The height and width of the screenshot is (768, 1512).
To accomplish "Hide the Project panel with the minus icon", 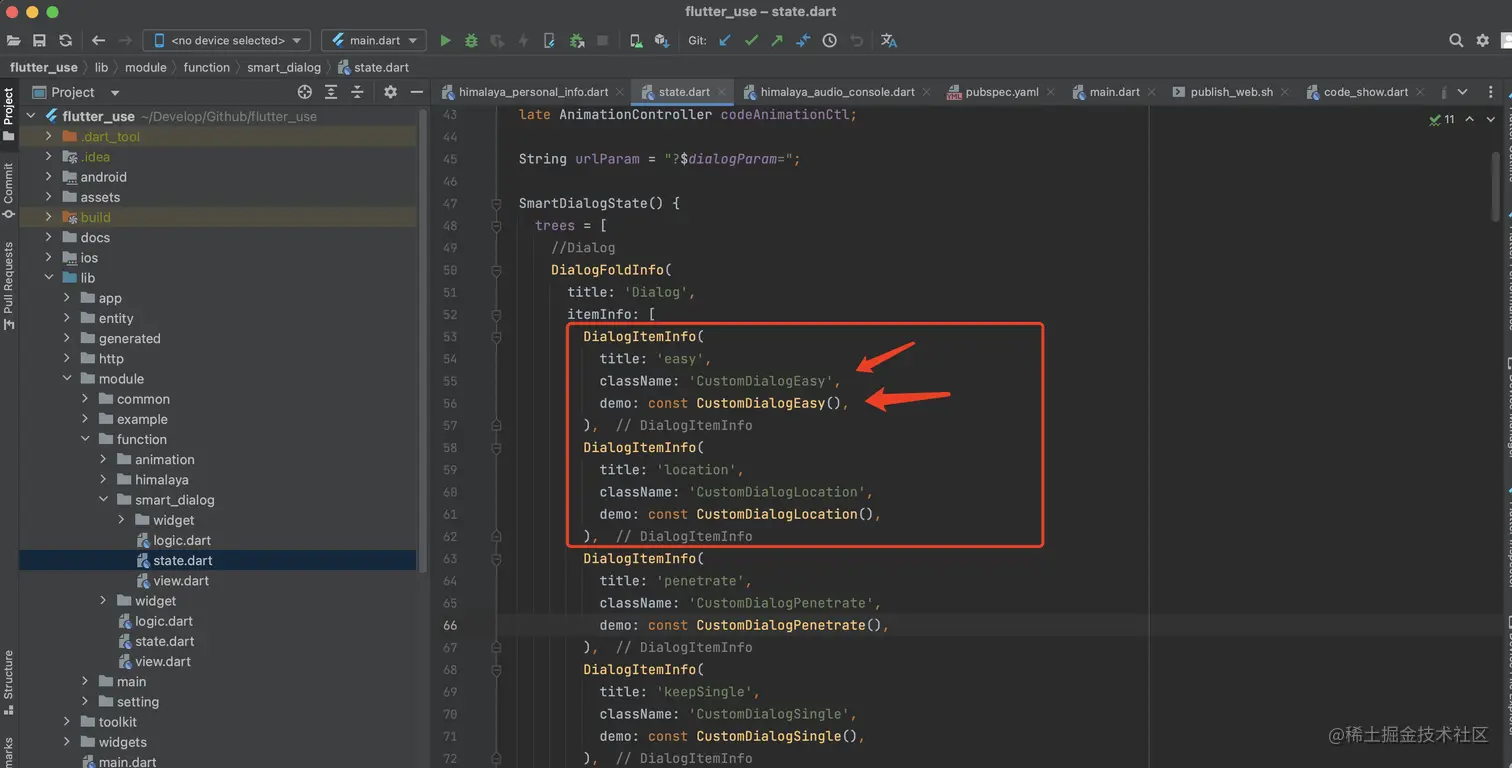I will [417, 92].
